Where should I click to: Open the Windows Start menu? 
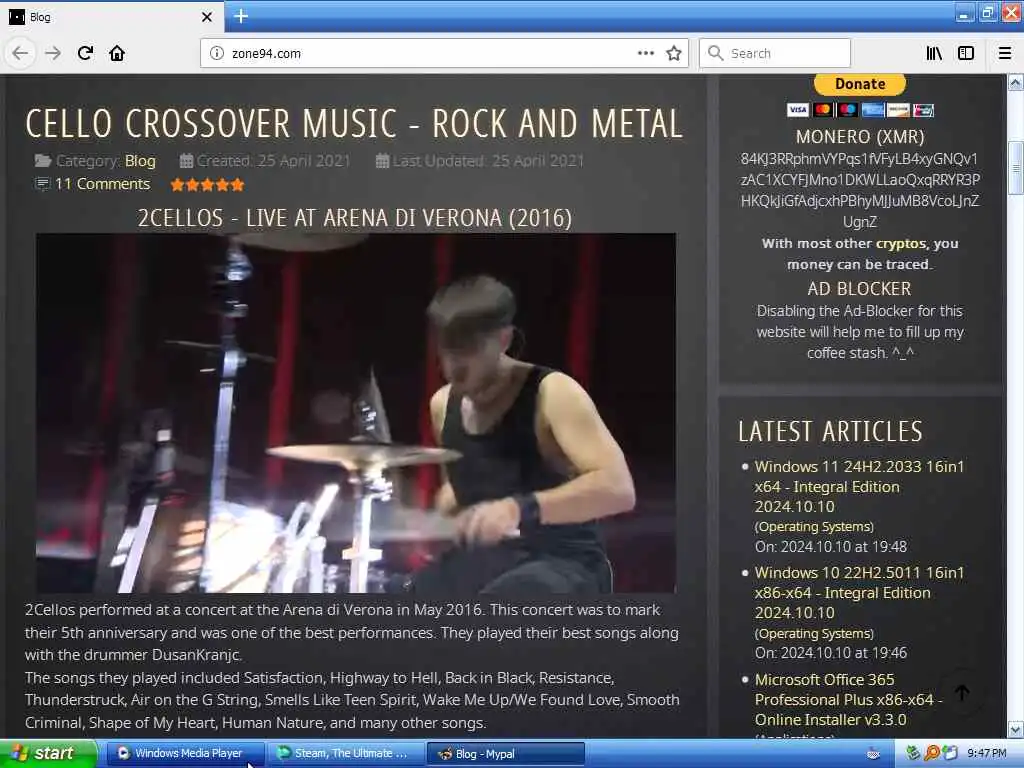[x=48, y=754]
